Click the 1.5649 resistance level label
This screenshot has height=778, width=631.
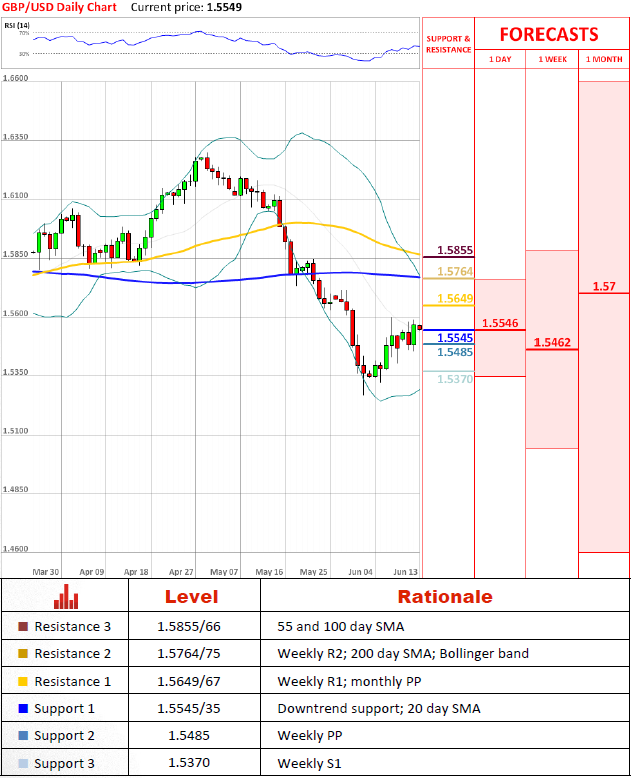pos(455,298)
